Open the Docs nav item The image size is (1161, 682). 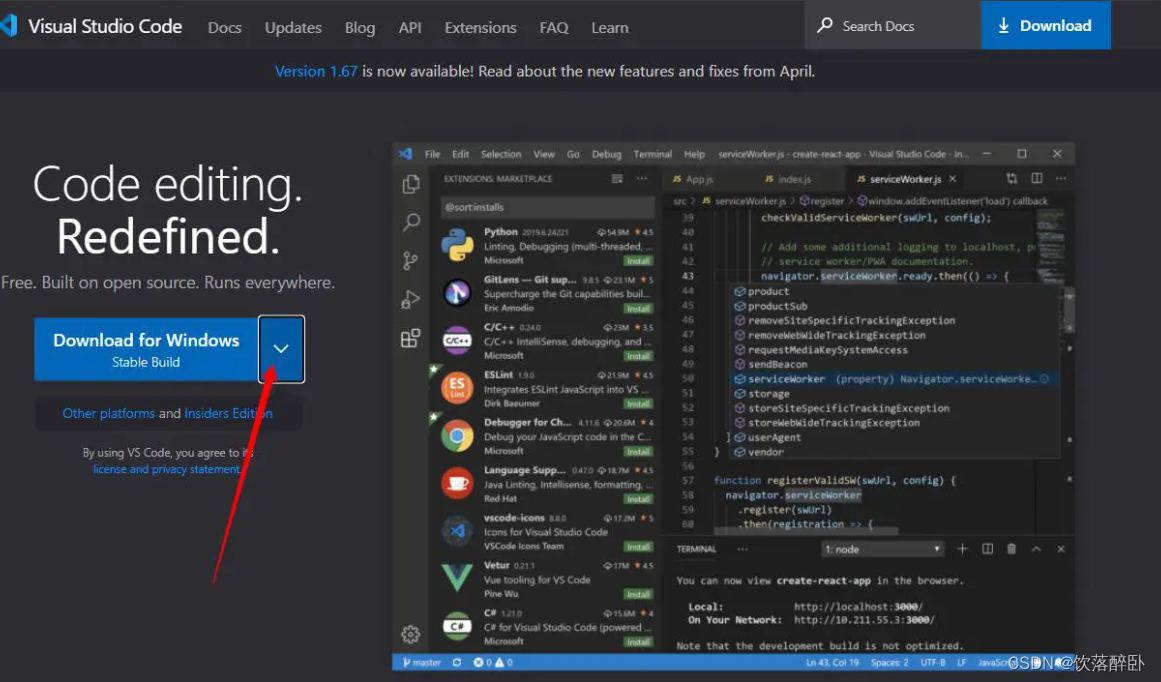tap(224, 27)
